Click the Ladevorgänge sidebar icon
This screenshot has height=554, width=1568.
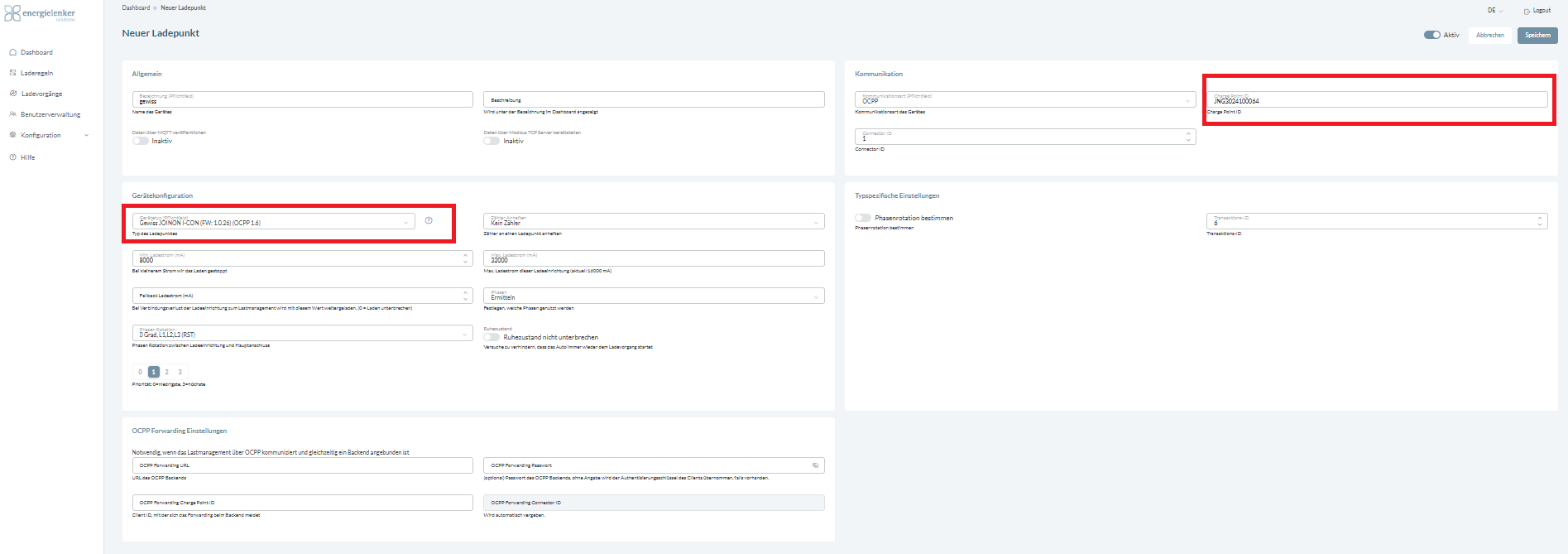pos(12,94)
